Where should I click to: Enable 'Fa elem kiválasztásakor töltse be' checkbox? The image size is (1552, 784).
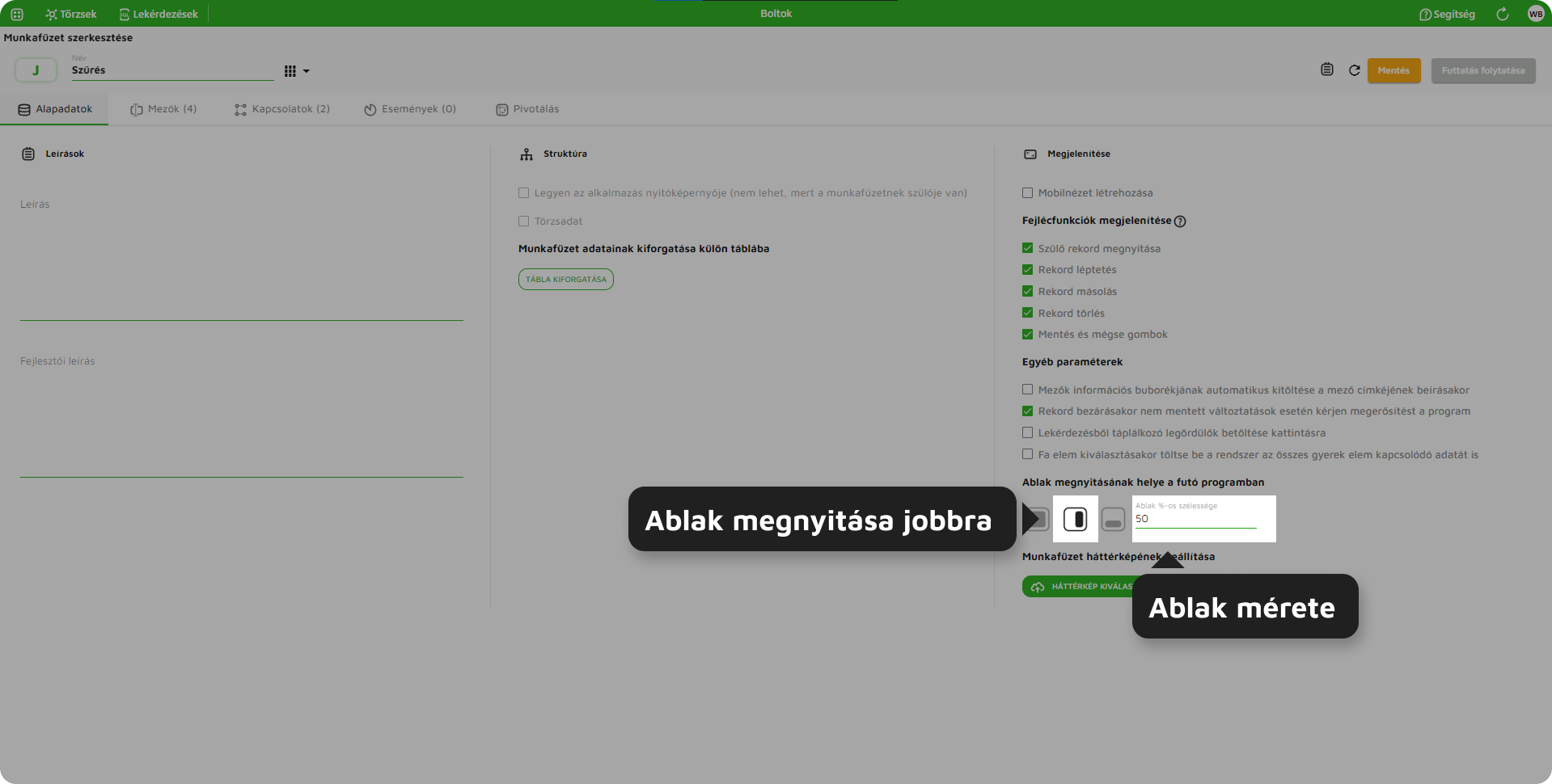tap(1027, 454)
